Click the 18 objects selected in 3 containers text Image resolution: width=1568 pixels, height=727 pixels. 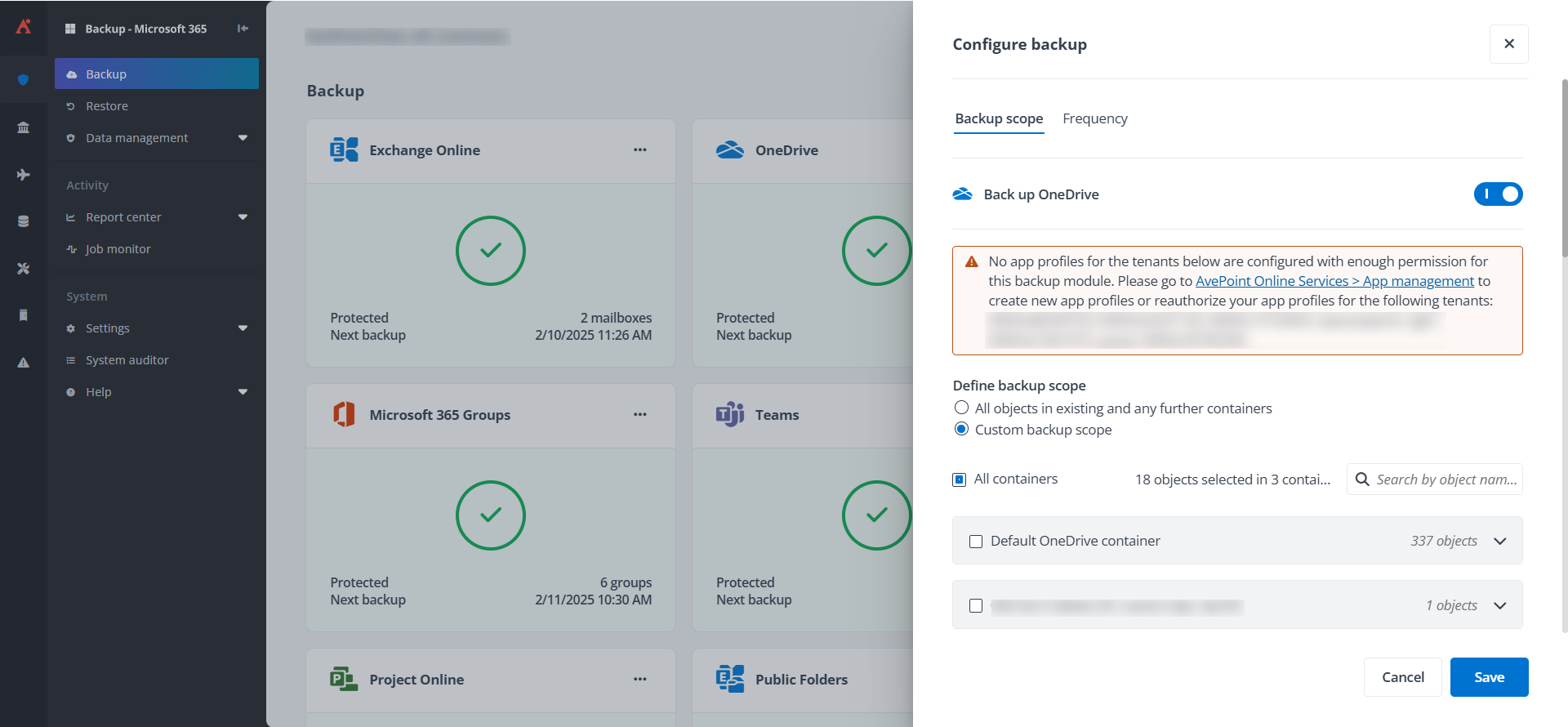click(1232, 479)
